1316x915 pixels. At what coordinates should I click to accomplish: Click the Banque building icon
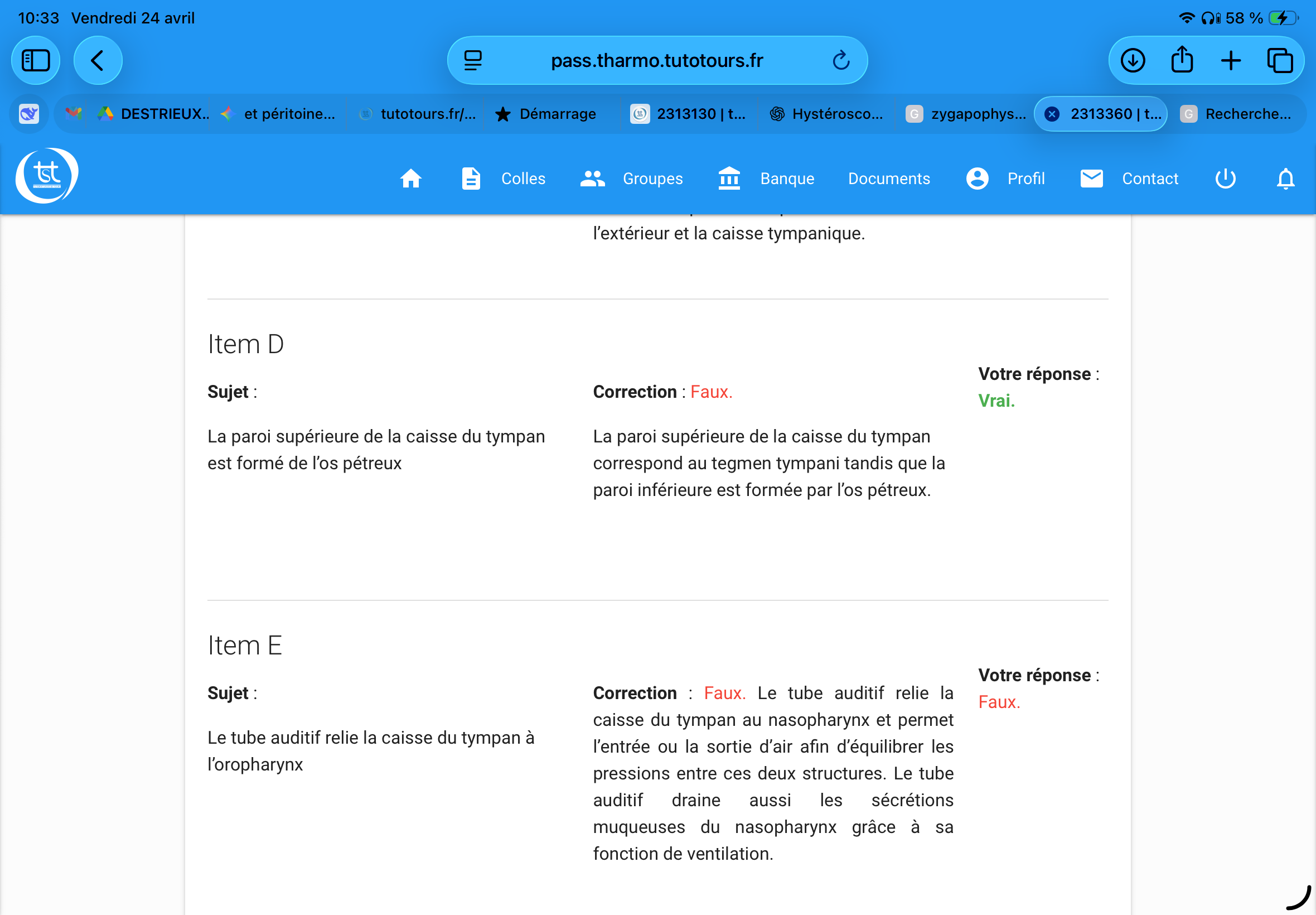point(729,179)
